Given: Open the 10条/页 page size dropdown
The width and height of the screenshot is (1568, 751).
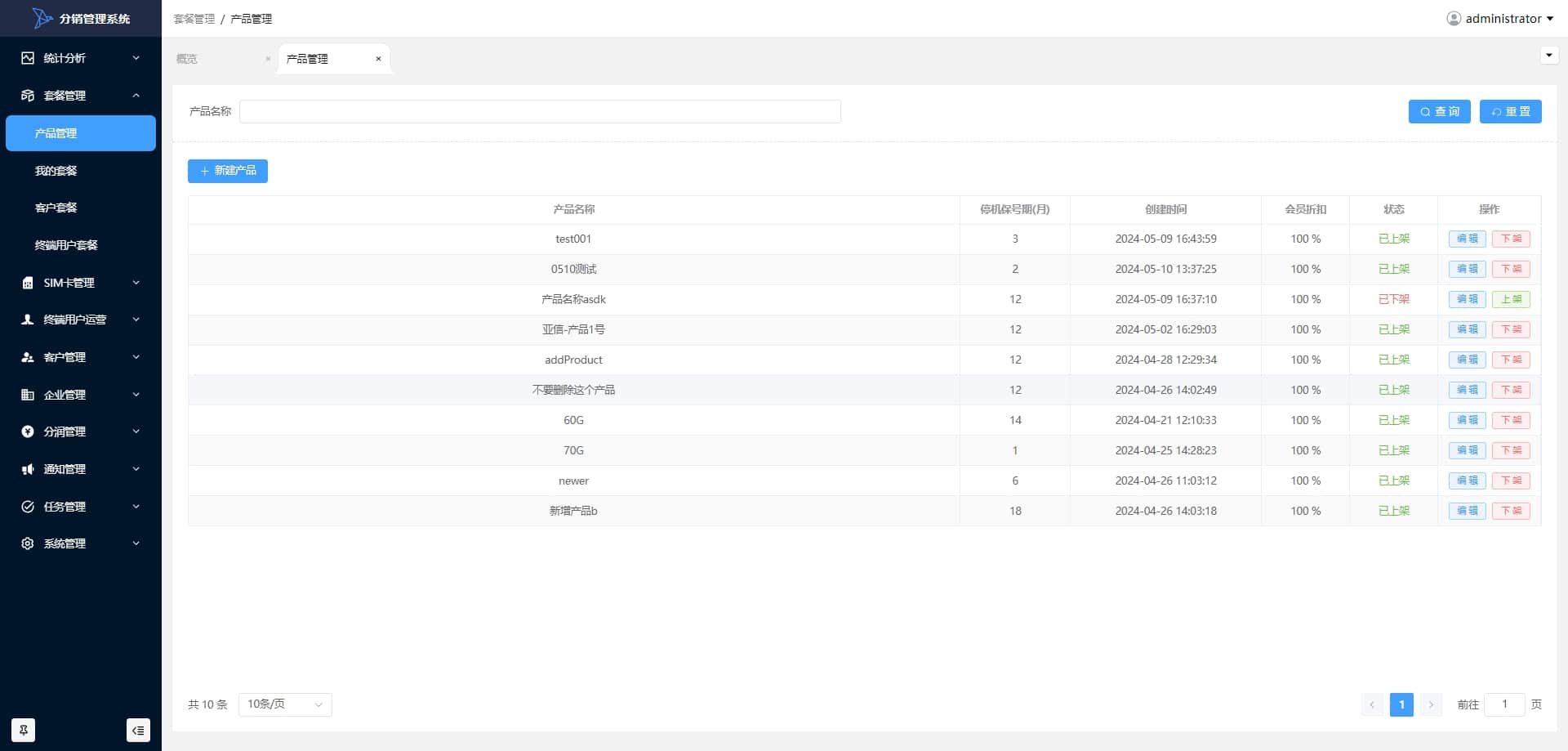Looking at the screenshot, I should pos(285,704).
